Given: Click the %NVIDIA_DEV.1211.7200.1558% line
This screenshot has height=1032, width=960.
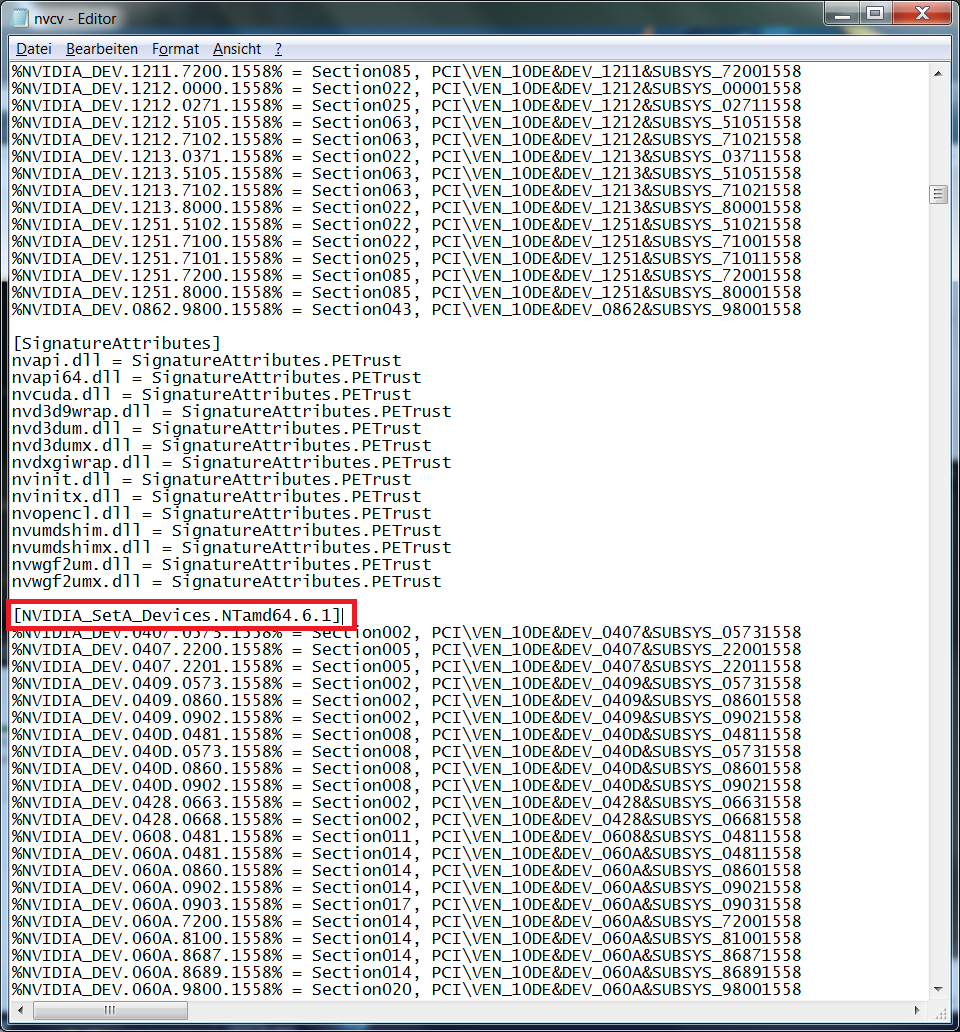Looking at the screenshot, I should (x=407, y=72).
